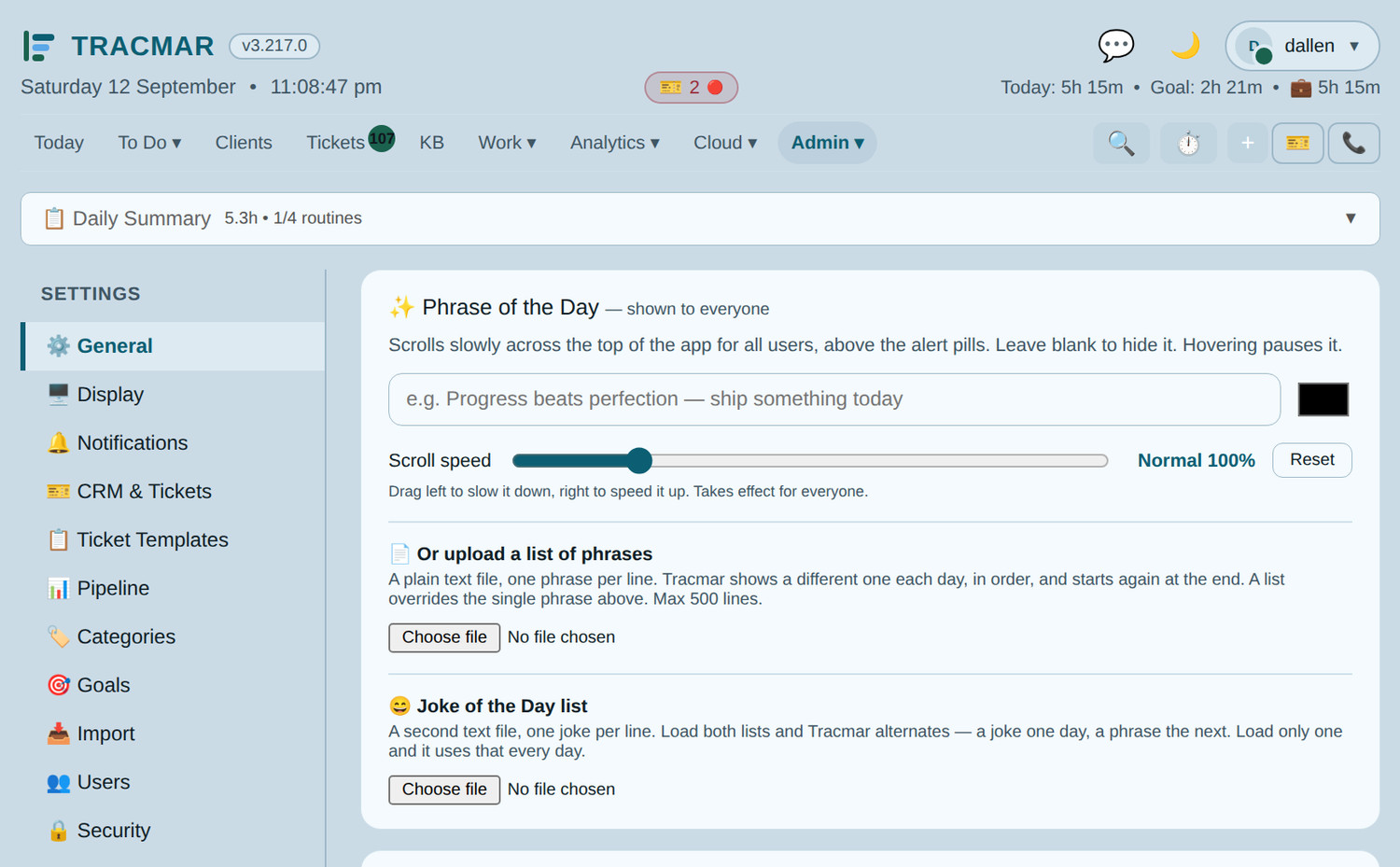Image resolution: width=1400 pixels, height=867 pixels.
Task: Toggle dark mode with the moon icon
Action: coord(1185,46)
